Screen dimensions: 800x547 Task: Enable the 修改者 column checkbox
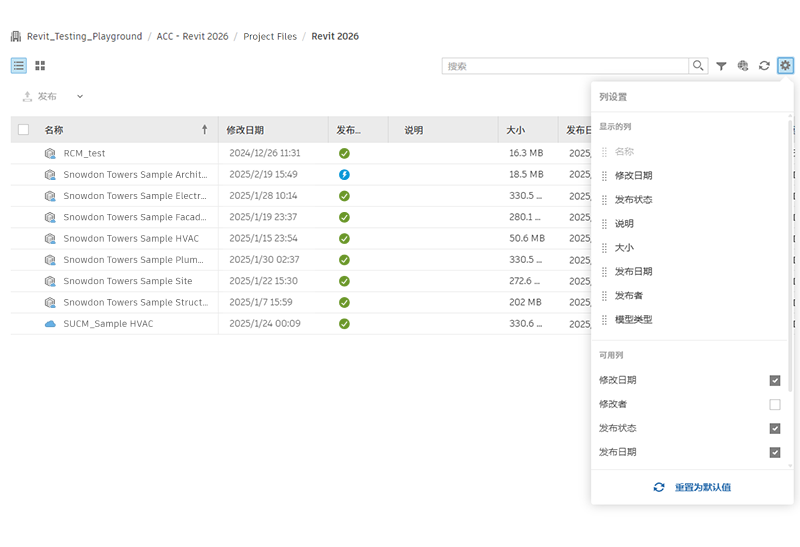(774, 404)
